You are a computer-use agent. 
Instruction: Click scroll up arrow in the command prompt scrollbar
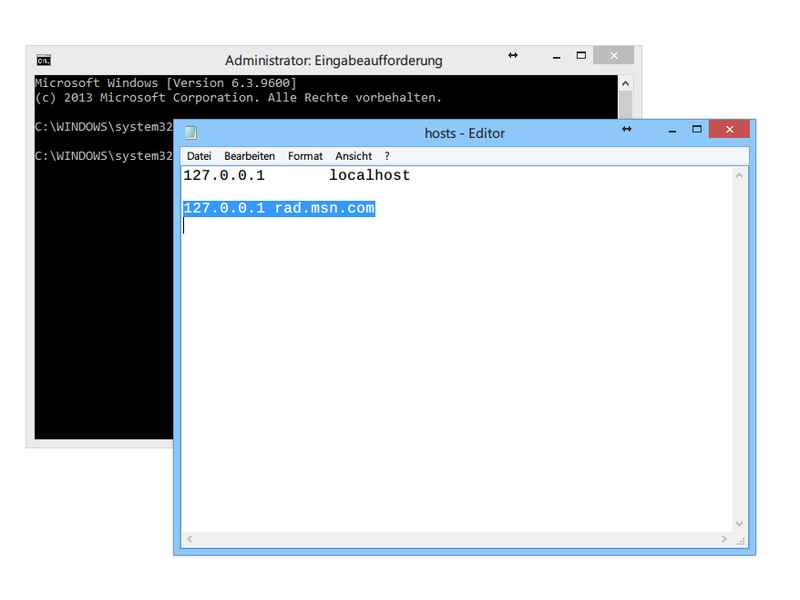626,83
